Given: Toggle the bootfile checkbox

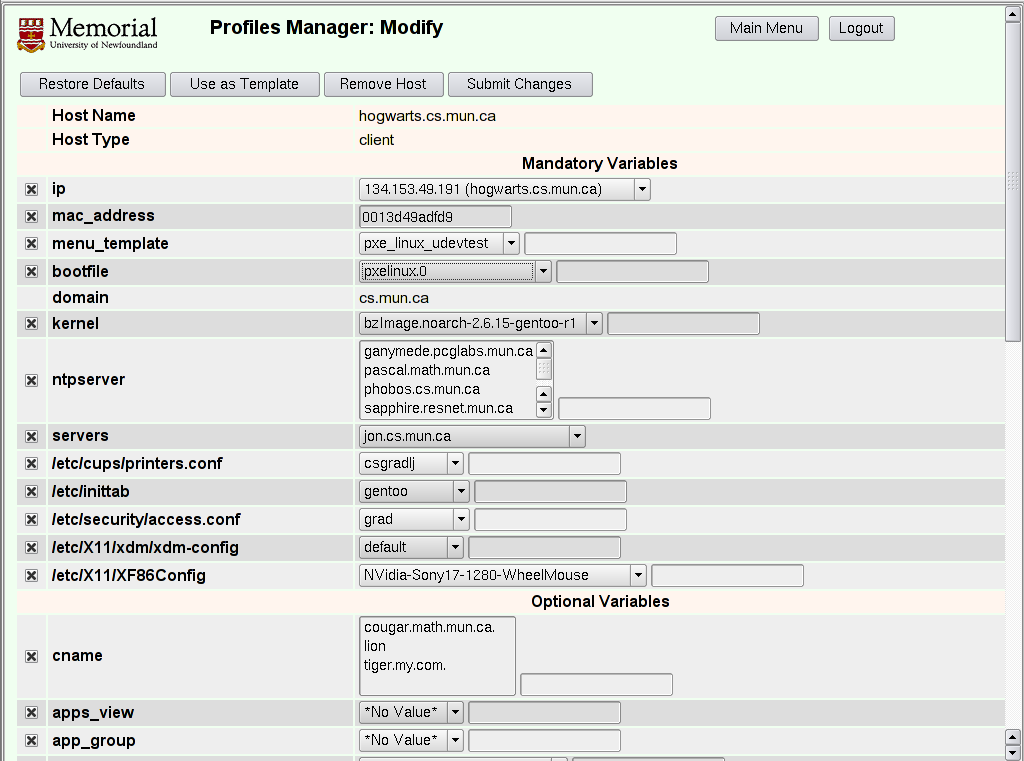Looking at the screenshot, I should pos(31,272).
